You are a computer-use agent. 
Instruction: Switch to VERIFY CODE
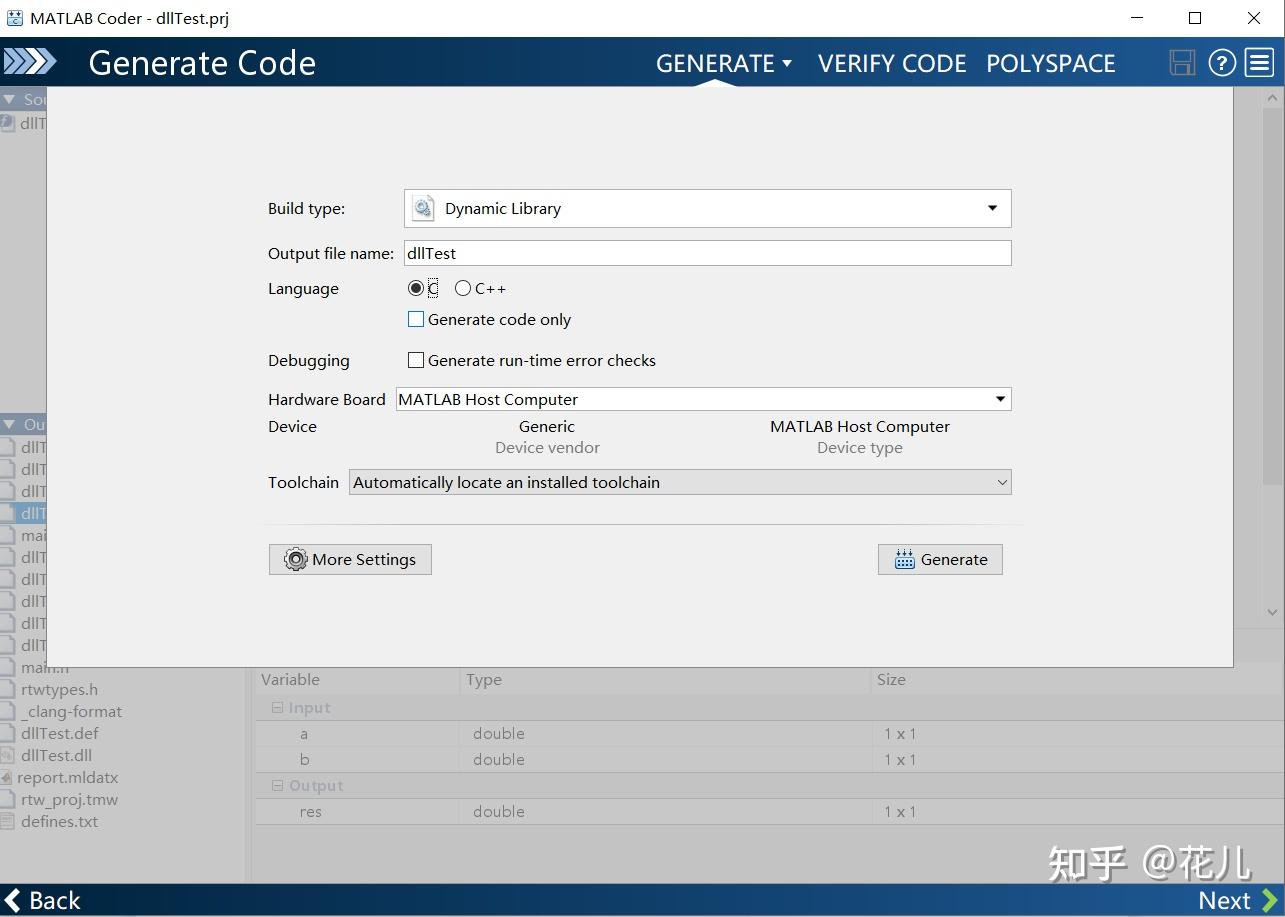tap(892, 62)
